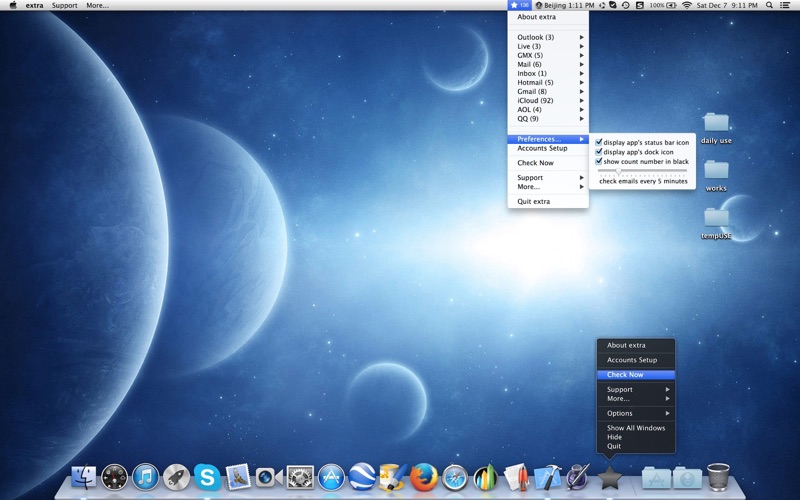Choose Quit in the dark Dock menu
Screen dimensions: 800x500
click(636, 446)
